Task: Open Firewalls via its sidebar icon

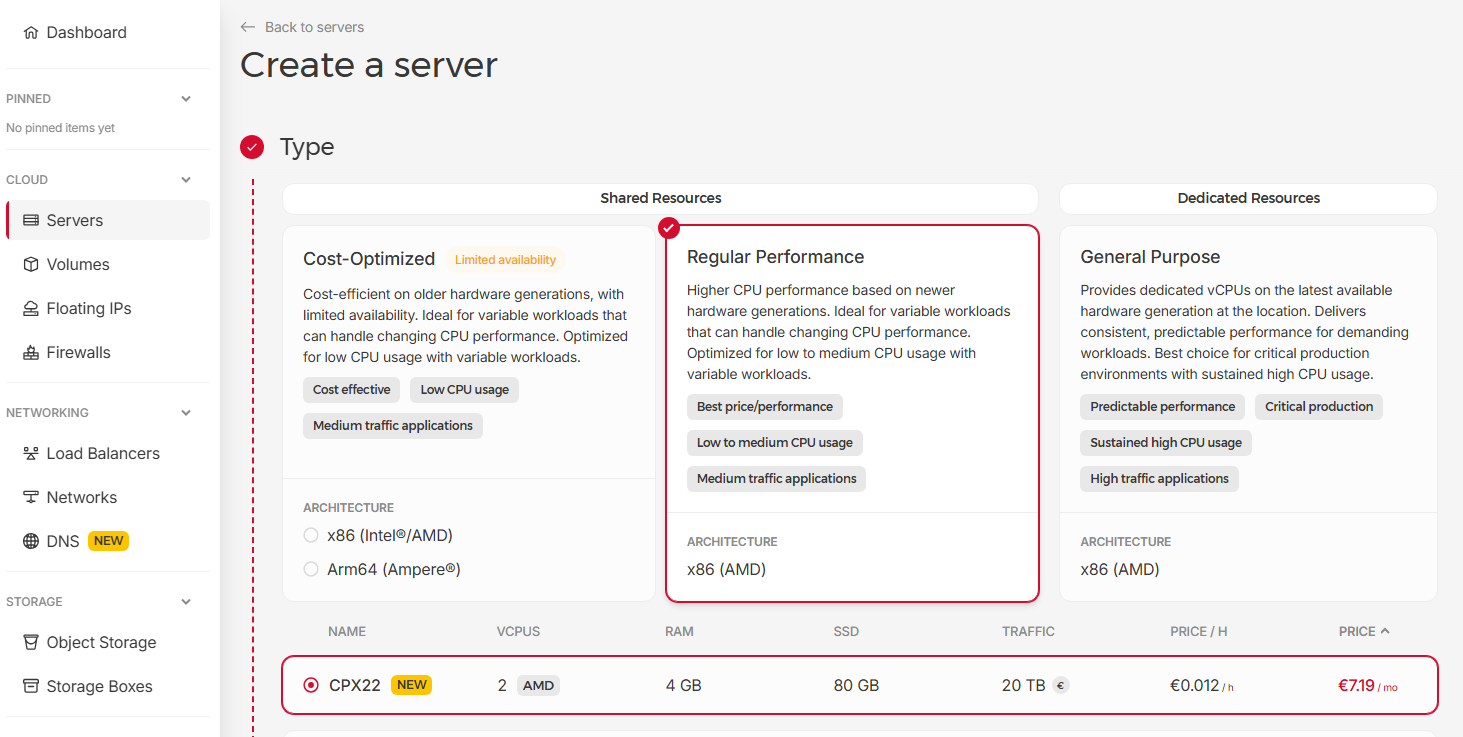Action: 31,353
